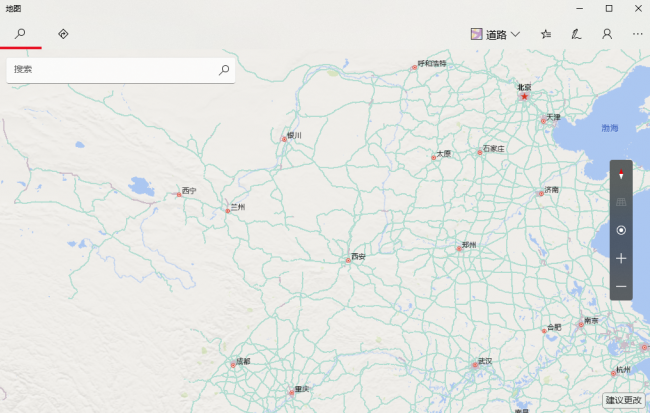This screenshot has width=650, height=413.
Task: Select the 南京 city label
Action: click(x=591, y=321)
